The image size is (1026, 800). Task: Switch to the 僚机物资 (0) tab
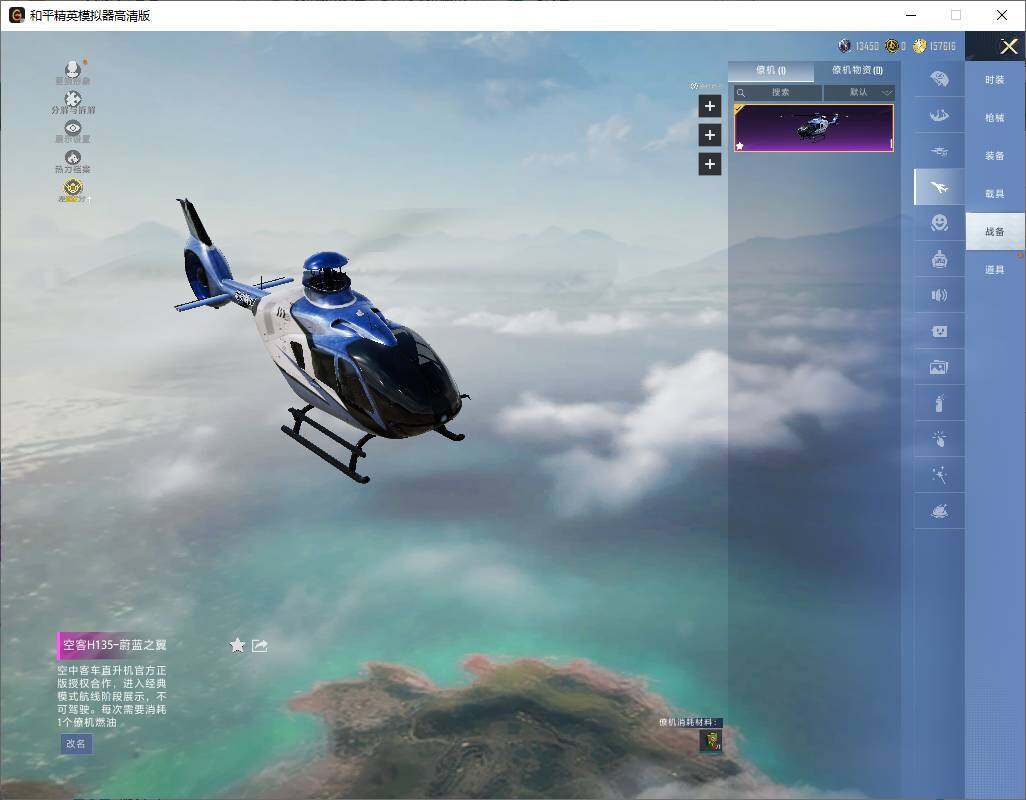pyautogui.click(x=857, y=70)
